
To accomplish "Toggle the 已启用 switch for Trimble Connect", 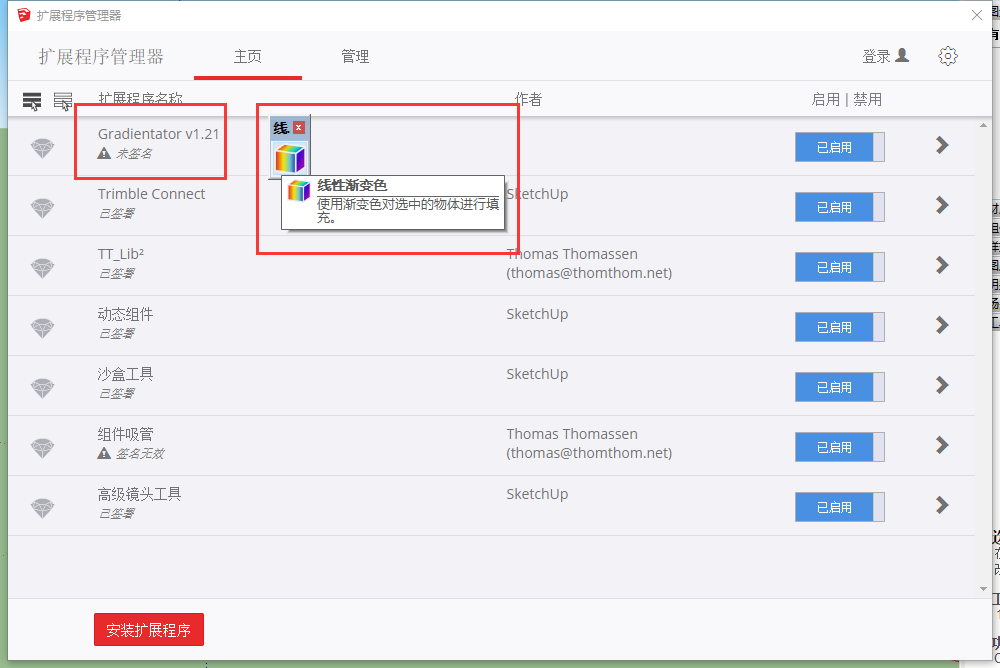I will [839, 207].
